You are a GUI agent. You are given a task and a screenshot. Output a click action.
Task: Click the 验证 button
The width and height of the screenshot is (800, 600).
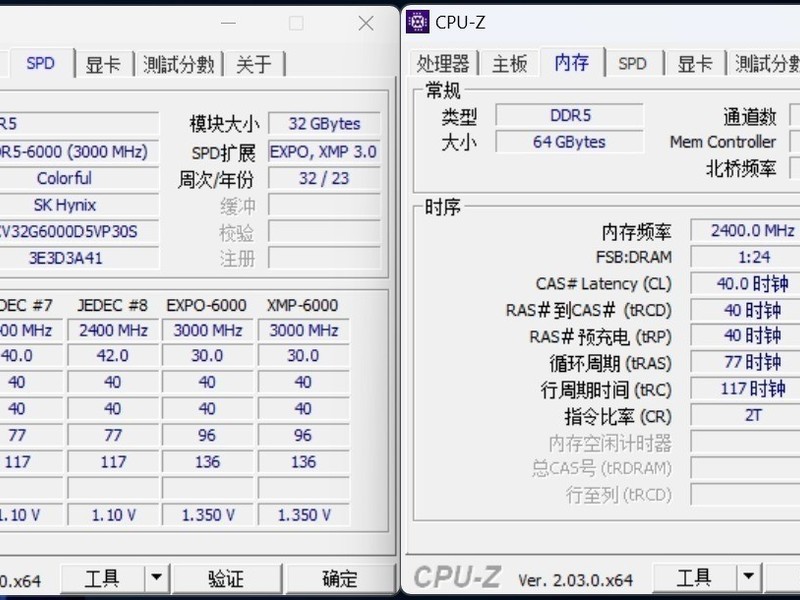coord(227,579)
